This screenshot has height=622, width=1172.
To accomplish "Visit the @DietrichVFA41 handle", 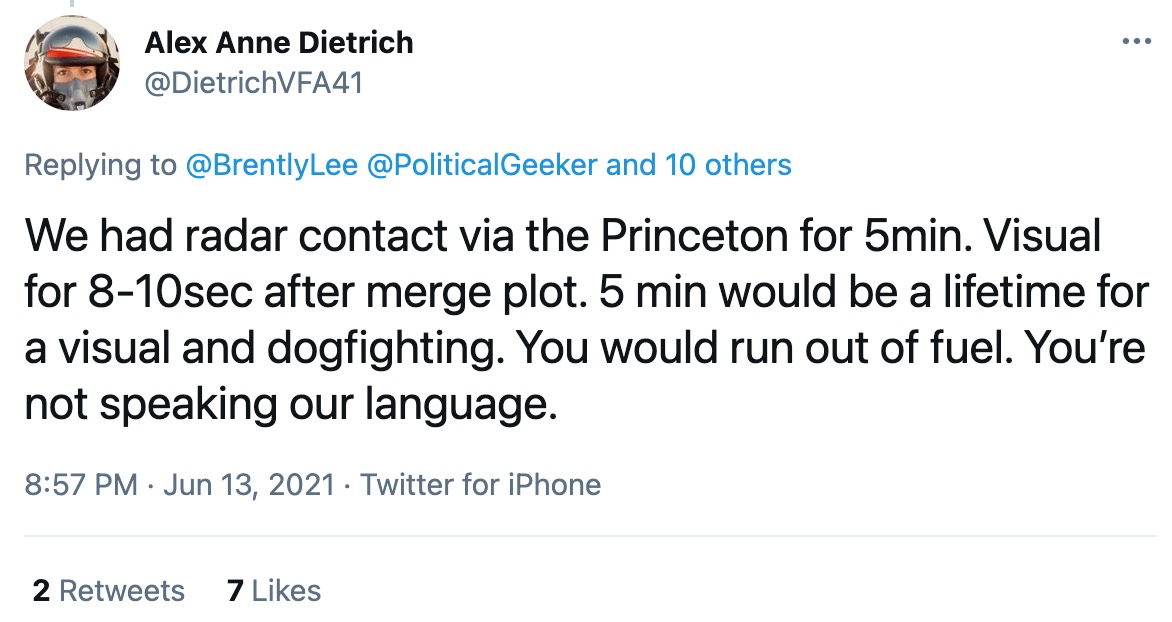I will pyautogui.click(x=253, y=83).
